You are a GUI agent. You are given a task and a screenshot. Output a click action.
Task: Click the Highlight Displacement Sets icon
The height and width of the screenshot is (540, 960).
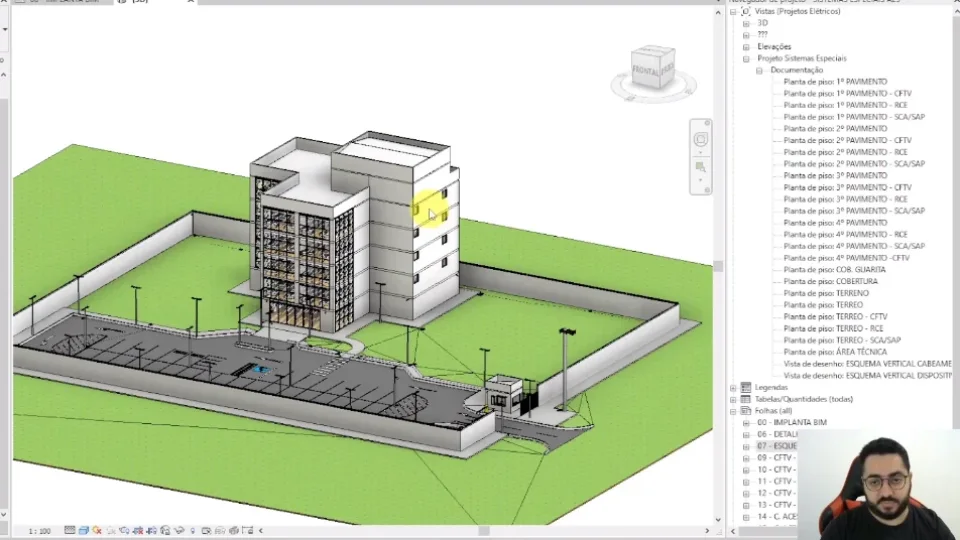pos(234,531)
